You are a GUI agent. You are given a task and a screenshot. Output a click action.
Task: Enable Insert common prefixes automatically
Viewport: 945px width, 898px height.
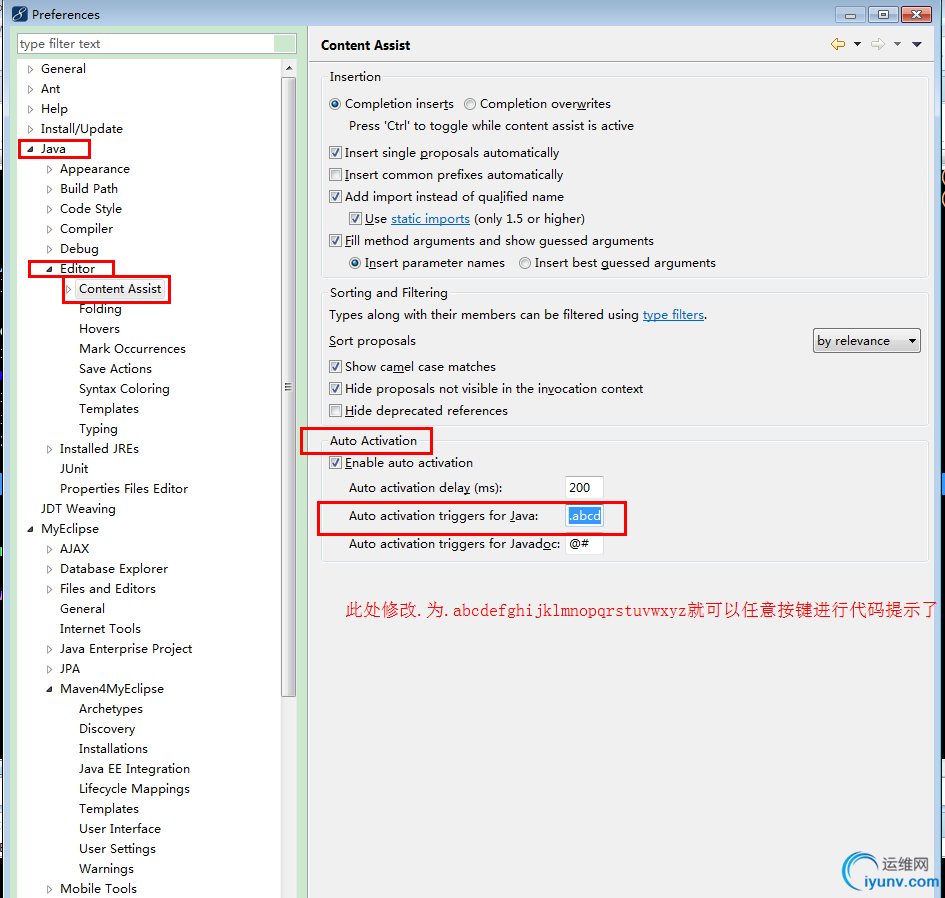(x=336, y=175)
